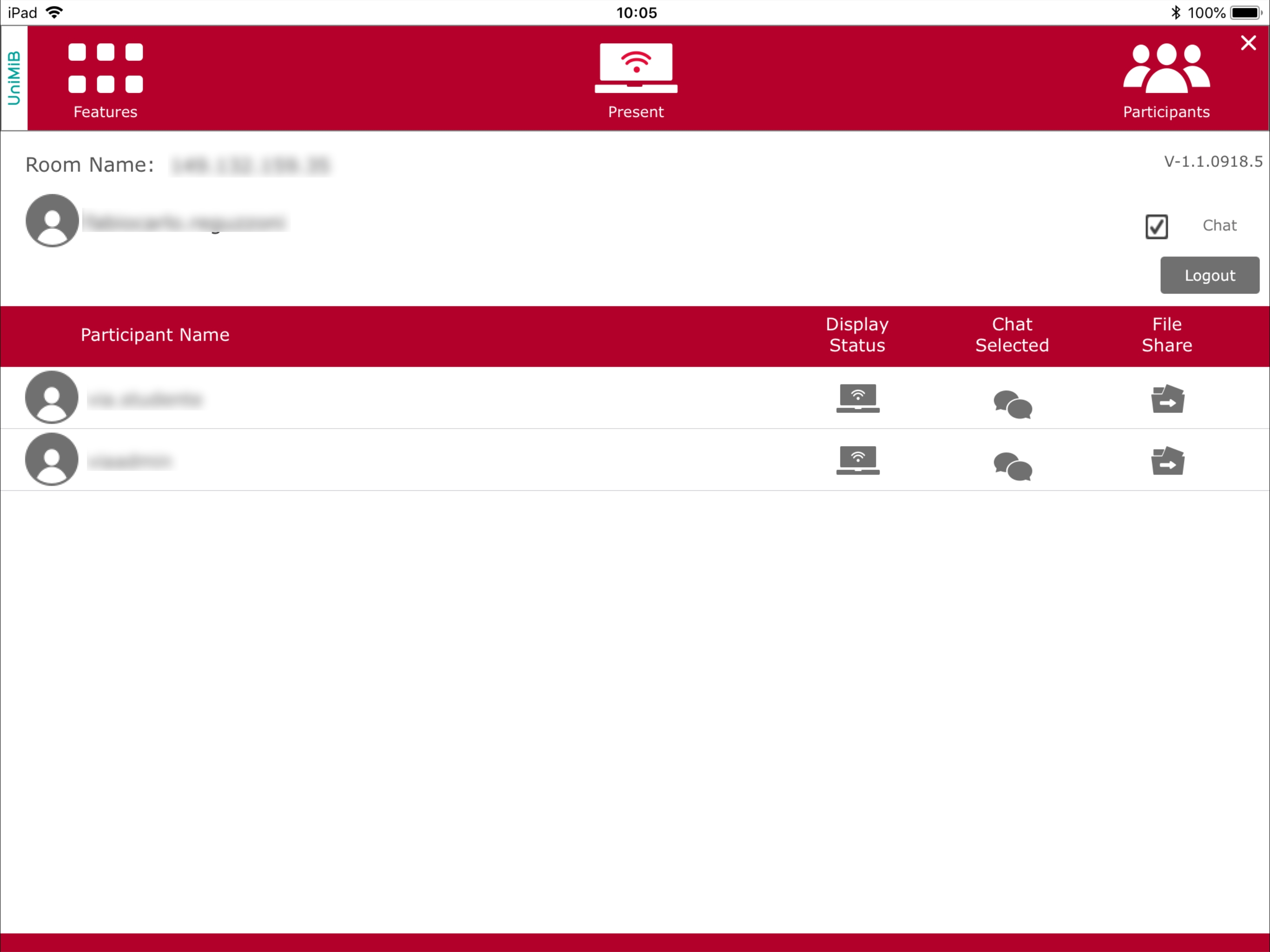Viewport: 1270px width, 952px height.
Task: Open the Participants panel icon
Action: [1166, 80]
